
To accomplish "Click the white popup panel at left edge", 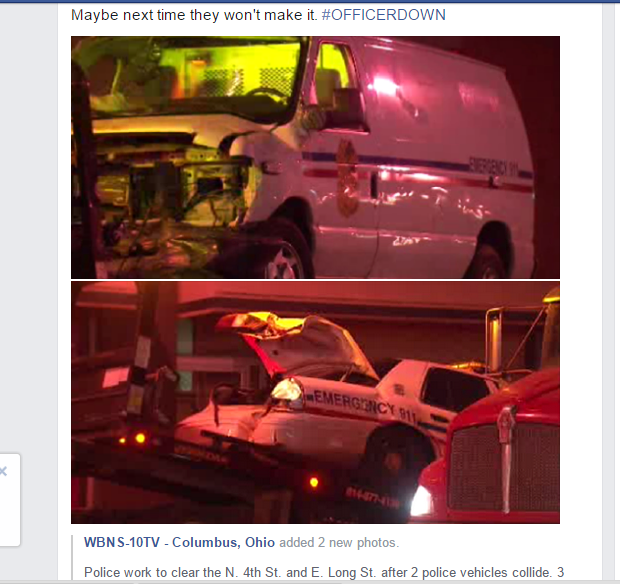I will tap(10, 500).
